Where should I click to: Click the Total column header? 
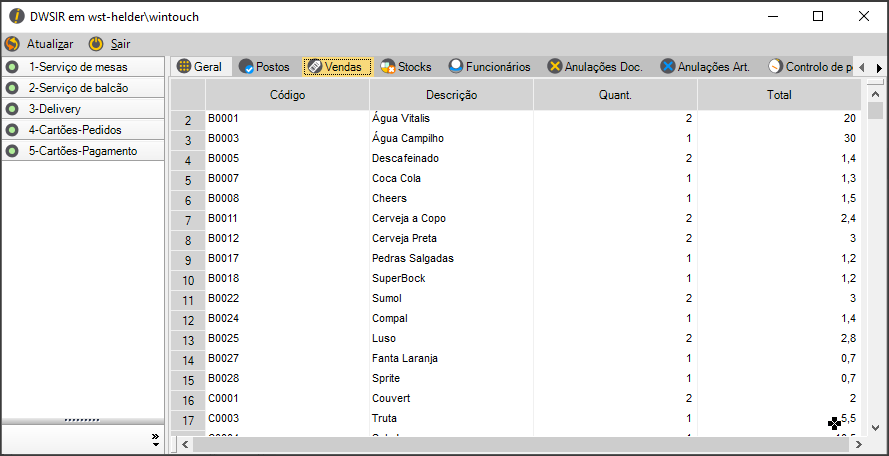778,95
